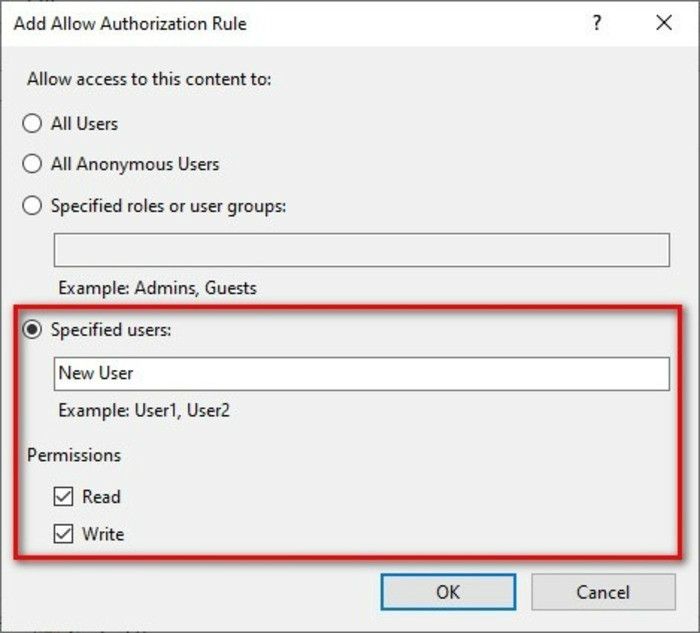This screenshot has height=633, width=700.
Task: Choose the All Anonymous Users option
Action: [x=33, y=164]
